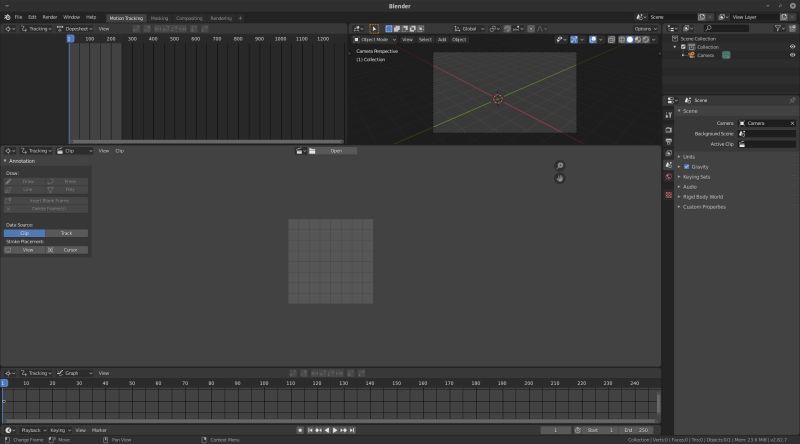Toggle viewport overlays icon
The height and width of the screenshot is (444, 800).
[592, 39]
